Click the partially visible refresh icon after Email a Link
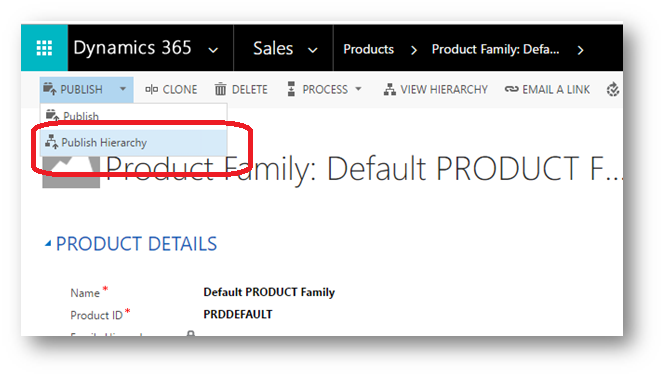 pyautogui.click(x=613, y=90)
